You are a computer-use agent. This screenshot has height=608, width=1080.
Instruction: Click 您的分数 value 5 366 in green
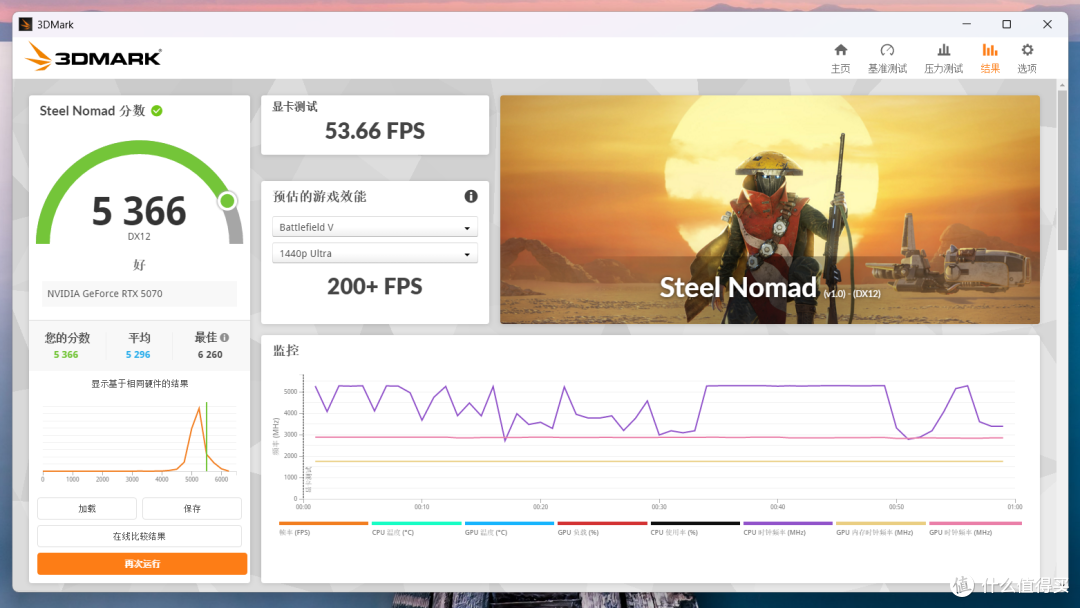[66, 355]
